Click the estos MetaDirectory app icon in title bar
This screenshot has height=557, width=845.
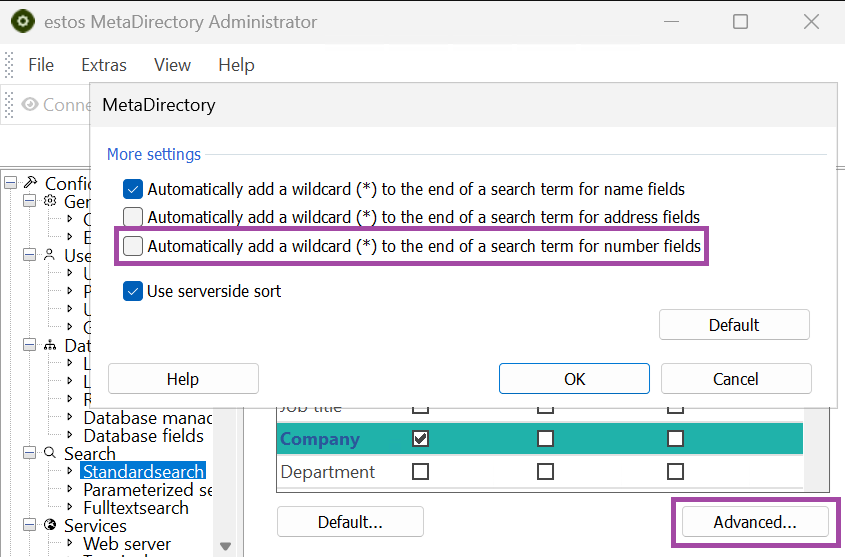(23, 22)
